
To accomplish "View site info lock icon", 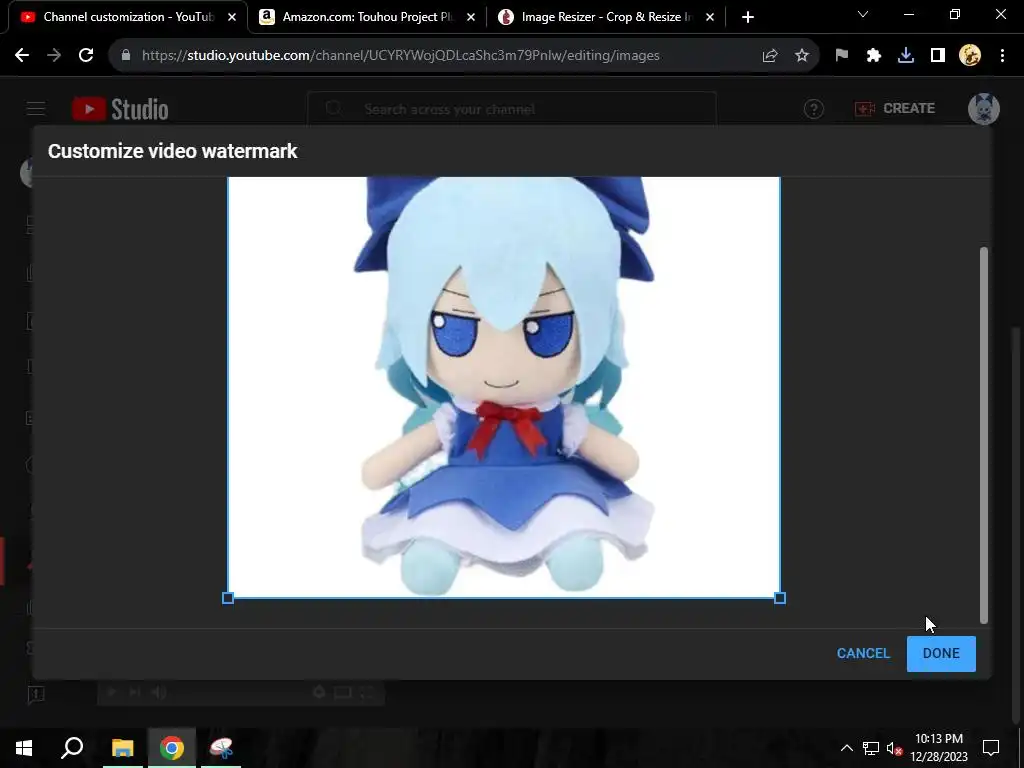I will (x=125, y=56).
